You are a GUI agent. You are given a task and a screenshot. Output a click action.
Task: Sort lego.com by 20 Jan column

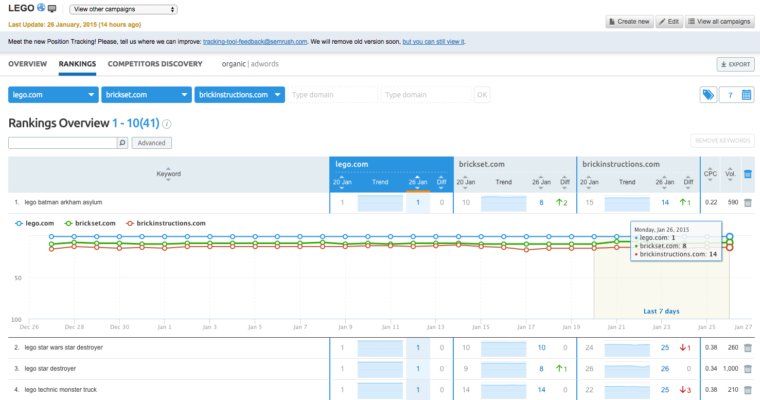[342, 182]
